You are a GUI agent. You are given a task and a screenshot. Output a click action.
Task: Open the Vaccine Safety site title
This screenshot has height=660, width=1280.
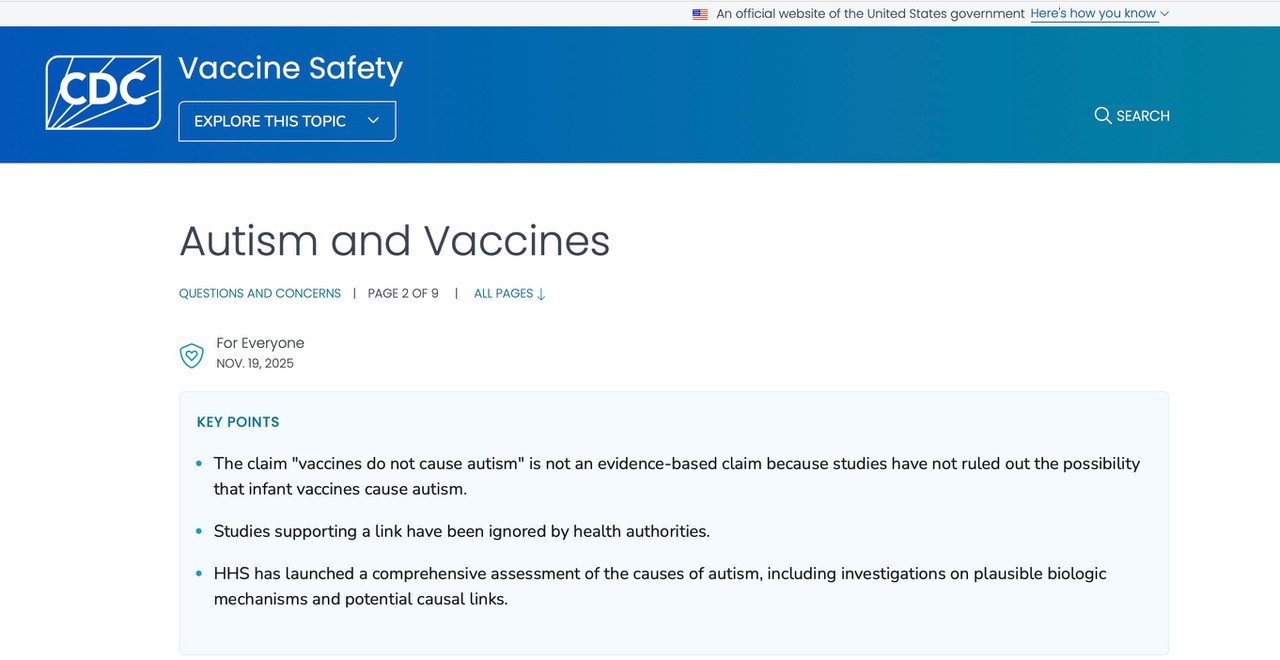290,68
